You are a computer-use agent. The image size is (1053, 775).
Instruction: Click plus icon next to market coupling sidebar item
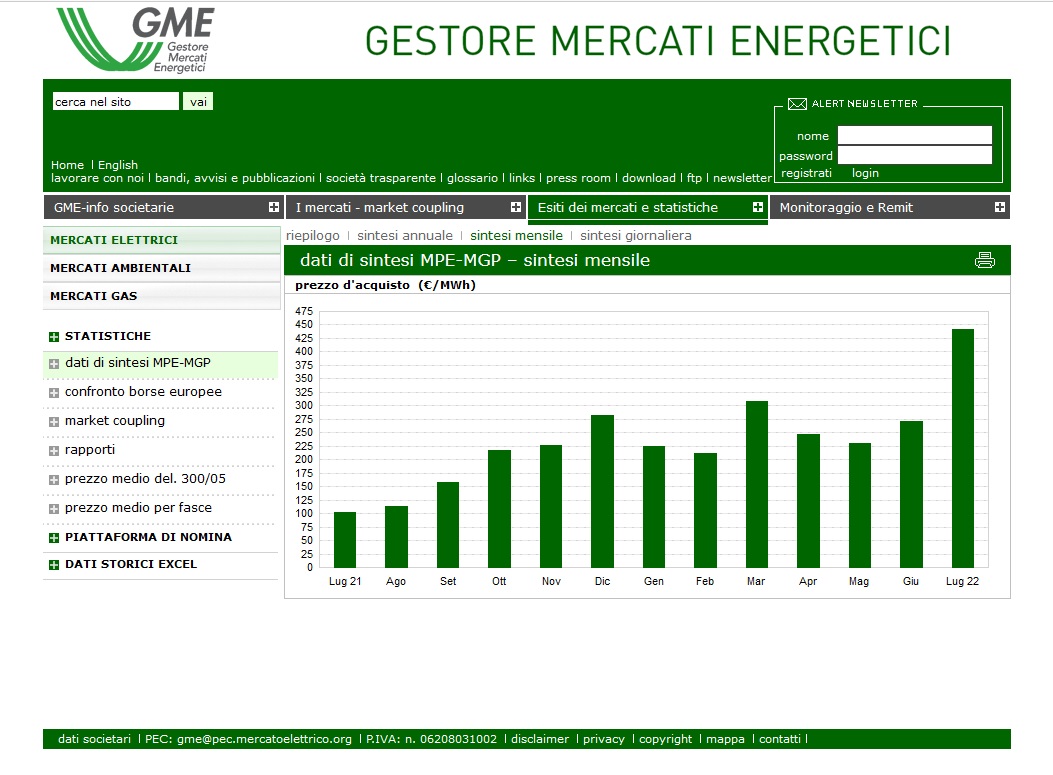(x=54, y=422)
